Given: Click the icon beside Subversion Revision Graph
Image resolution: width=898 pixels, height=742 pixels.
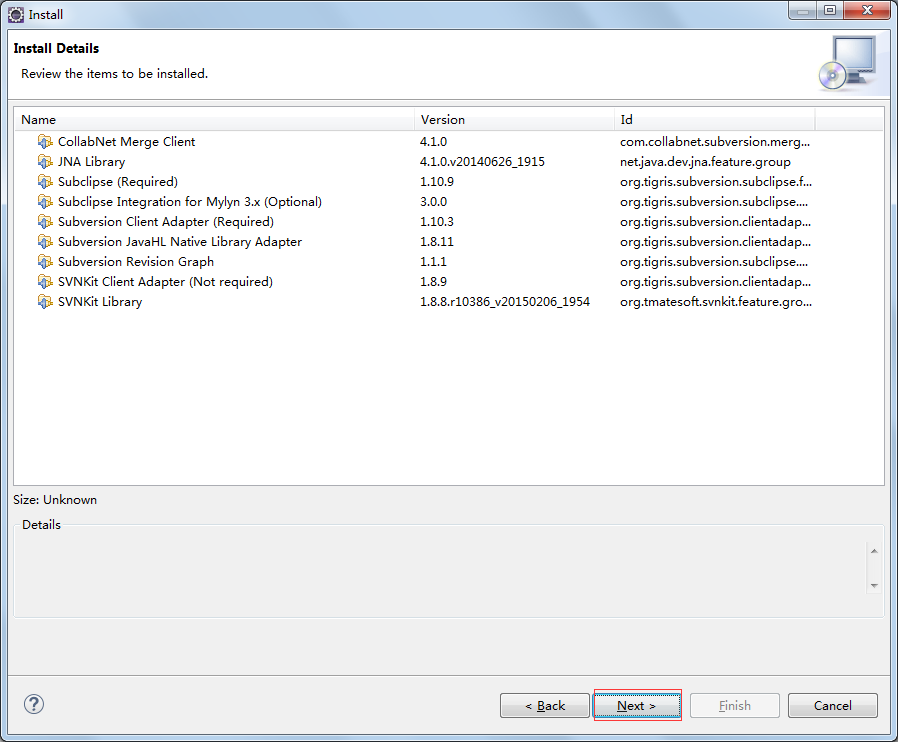Looking at the screenshot, I should pyautogui.click(x=45, y=262).
